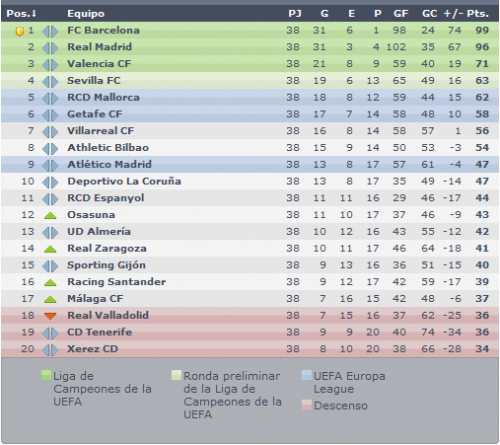This screenshot has width=500, height=445.
Task: Click the Equipo column header
Action: 86,14
